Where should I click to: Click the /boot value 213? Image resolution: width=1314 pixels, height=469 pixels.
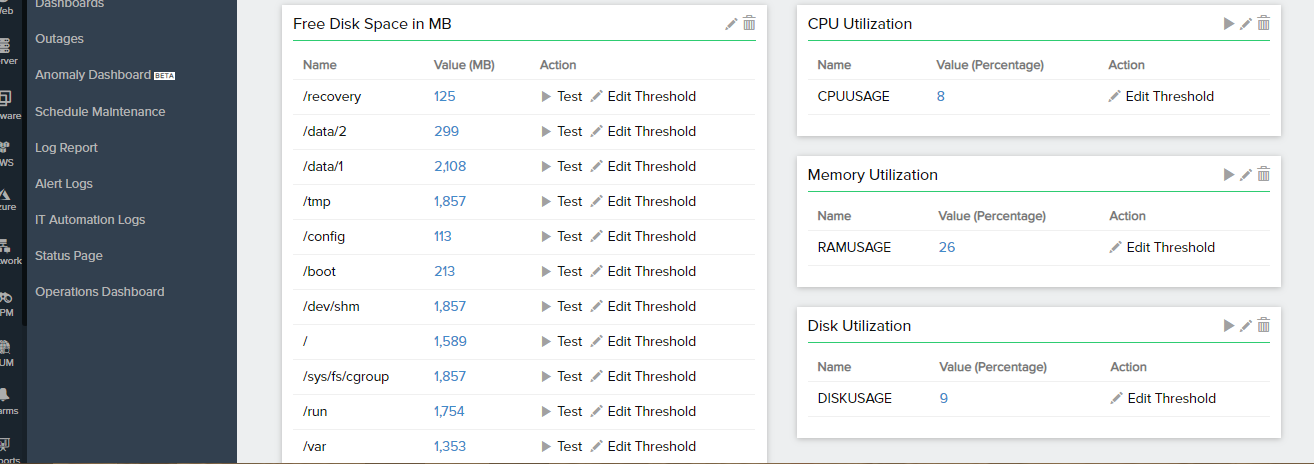click(445, 272)
